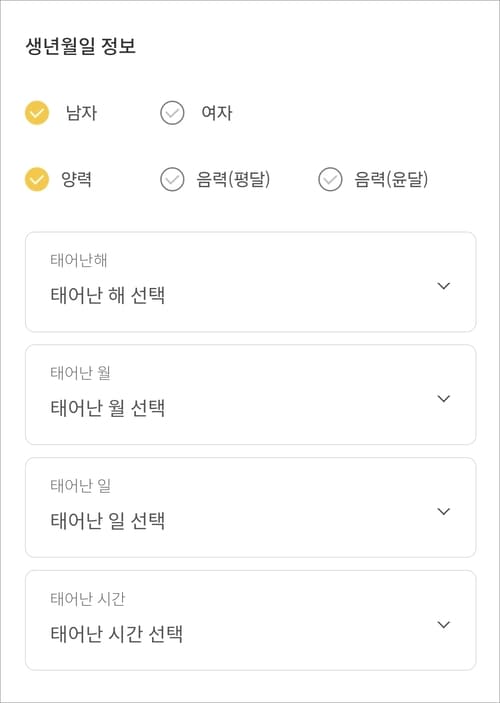Click the small 태어난 시간 field label

click(88, 599)
